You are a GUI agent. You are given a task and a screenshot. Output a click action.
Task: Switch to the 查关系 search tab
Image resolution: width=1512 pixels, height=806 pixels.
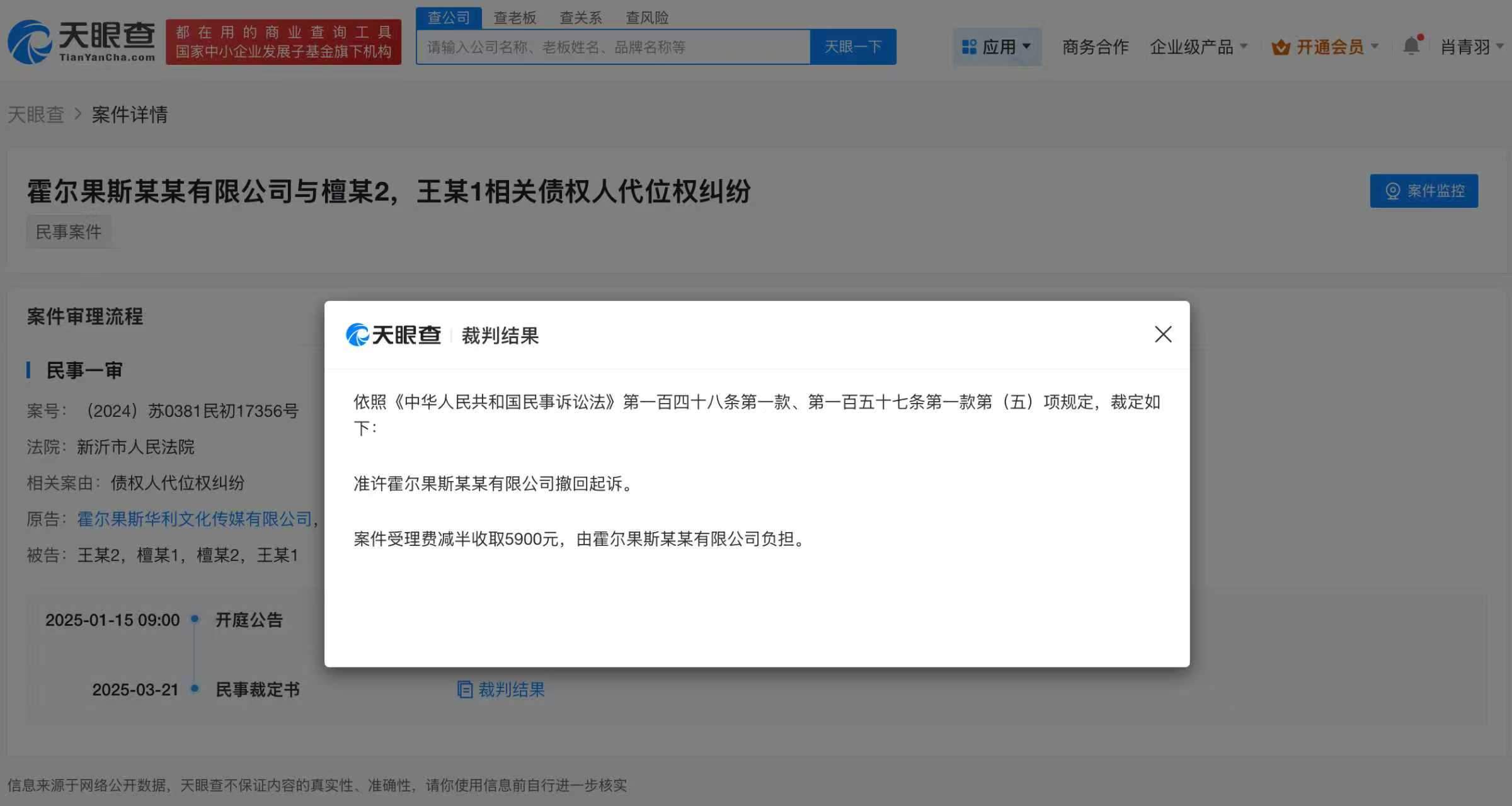pyautogui.click(x=581, y=18)
